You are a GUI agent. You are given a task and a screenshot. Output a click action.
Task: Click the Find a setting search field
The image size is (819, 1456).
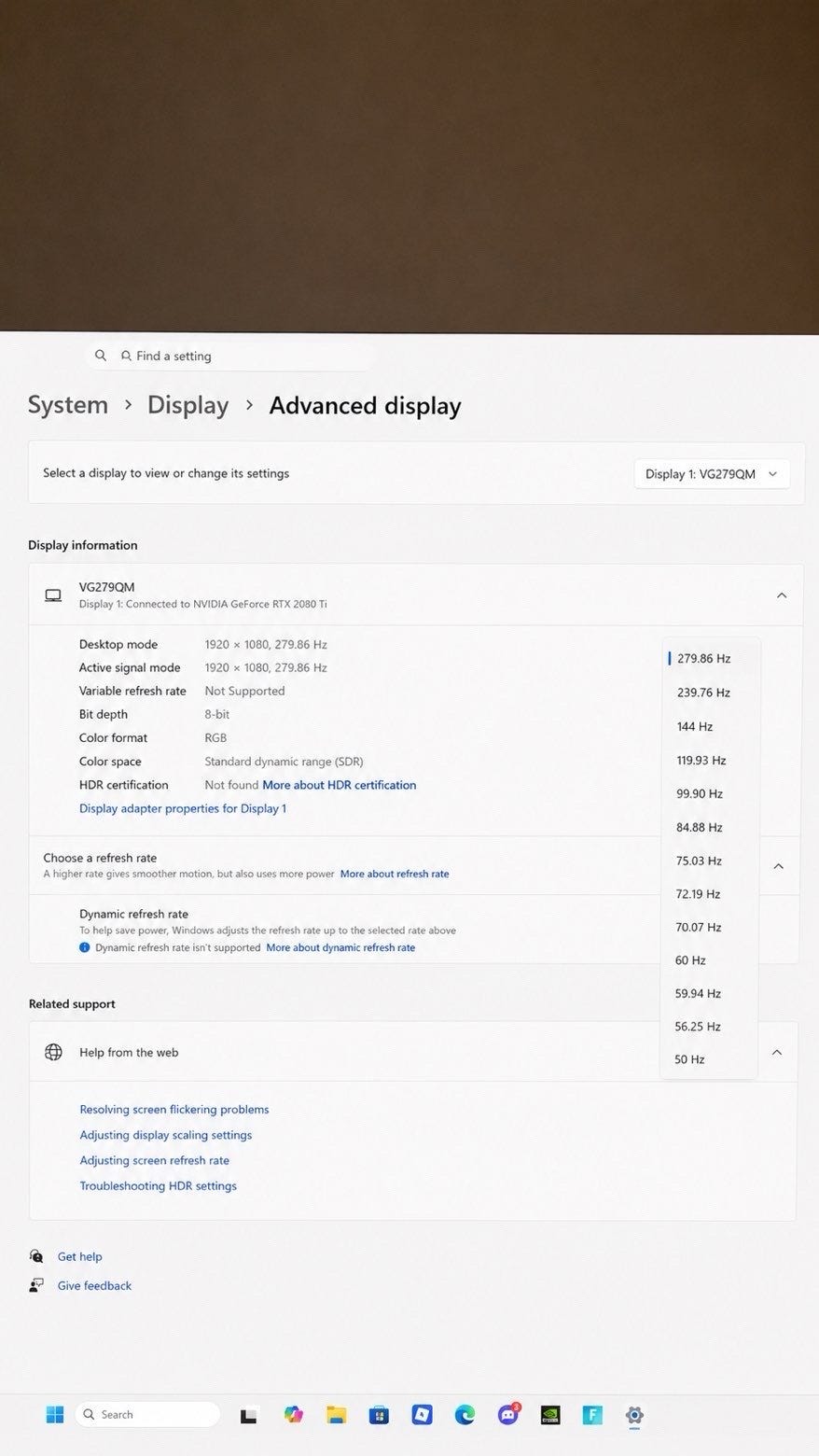click(x=230, y=356)
